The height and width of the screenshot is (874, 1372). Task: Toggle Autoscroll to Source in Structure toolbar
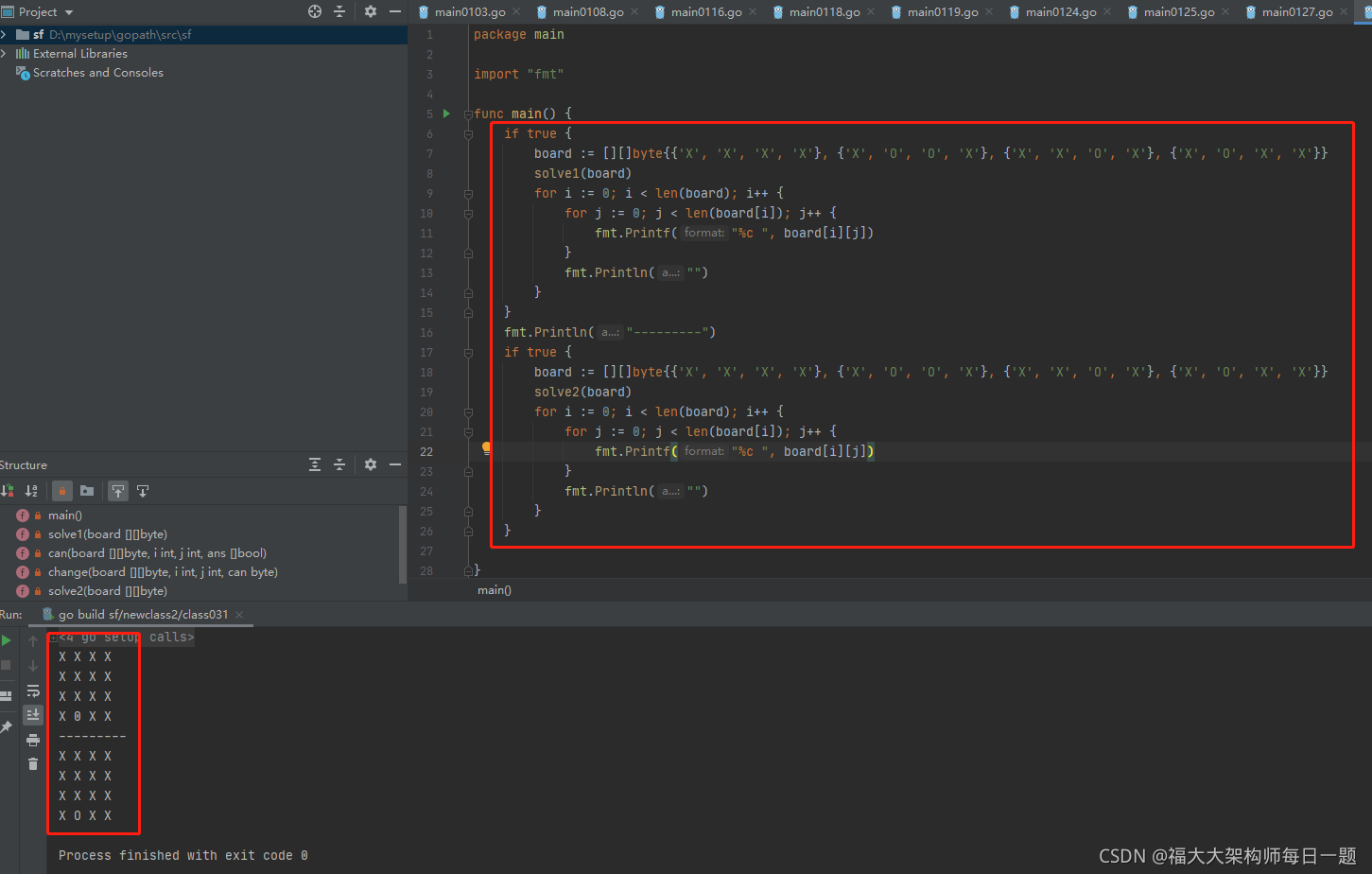tap(118, 491)
